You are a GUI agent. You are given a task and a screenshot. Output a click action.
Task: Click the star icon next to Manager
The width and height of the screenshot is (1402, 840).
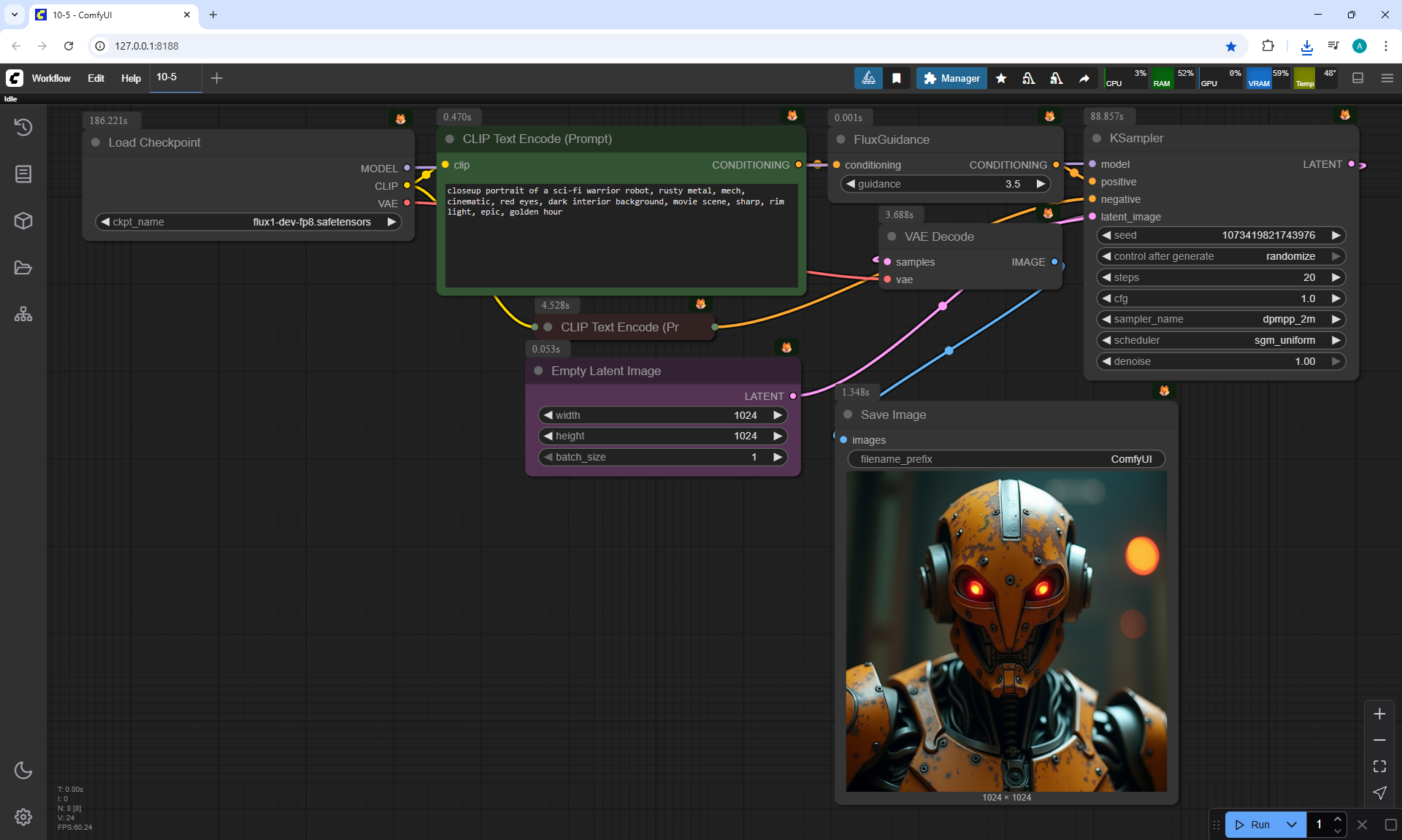click(x=1001, y=78)
